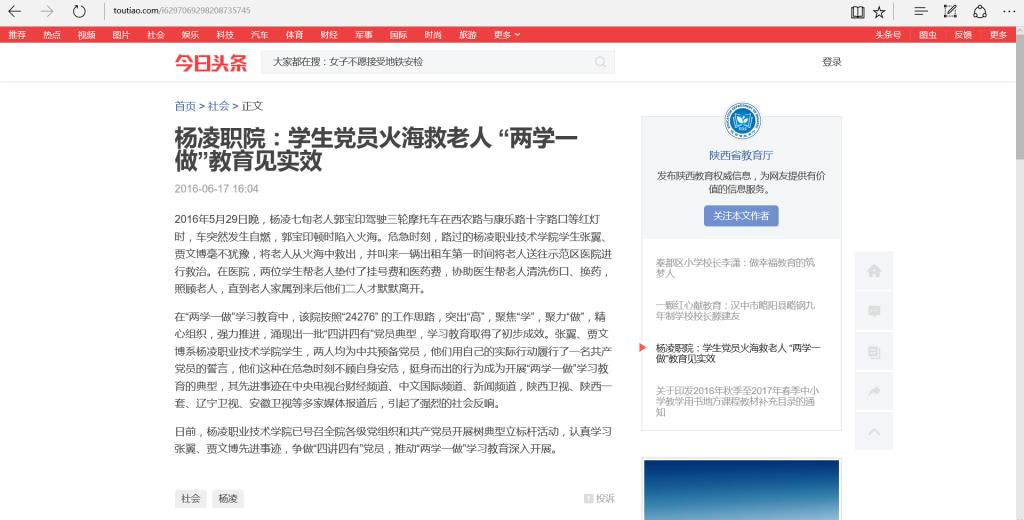Switch to the 视频 channel tab
1024x520 pixels.
click(x=87, y=35)
